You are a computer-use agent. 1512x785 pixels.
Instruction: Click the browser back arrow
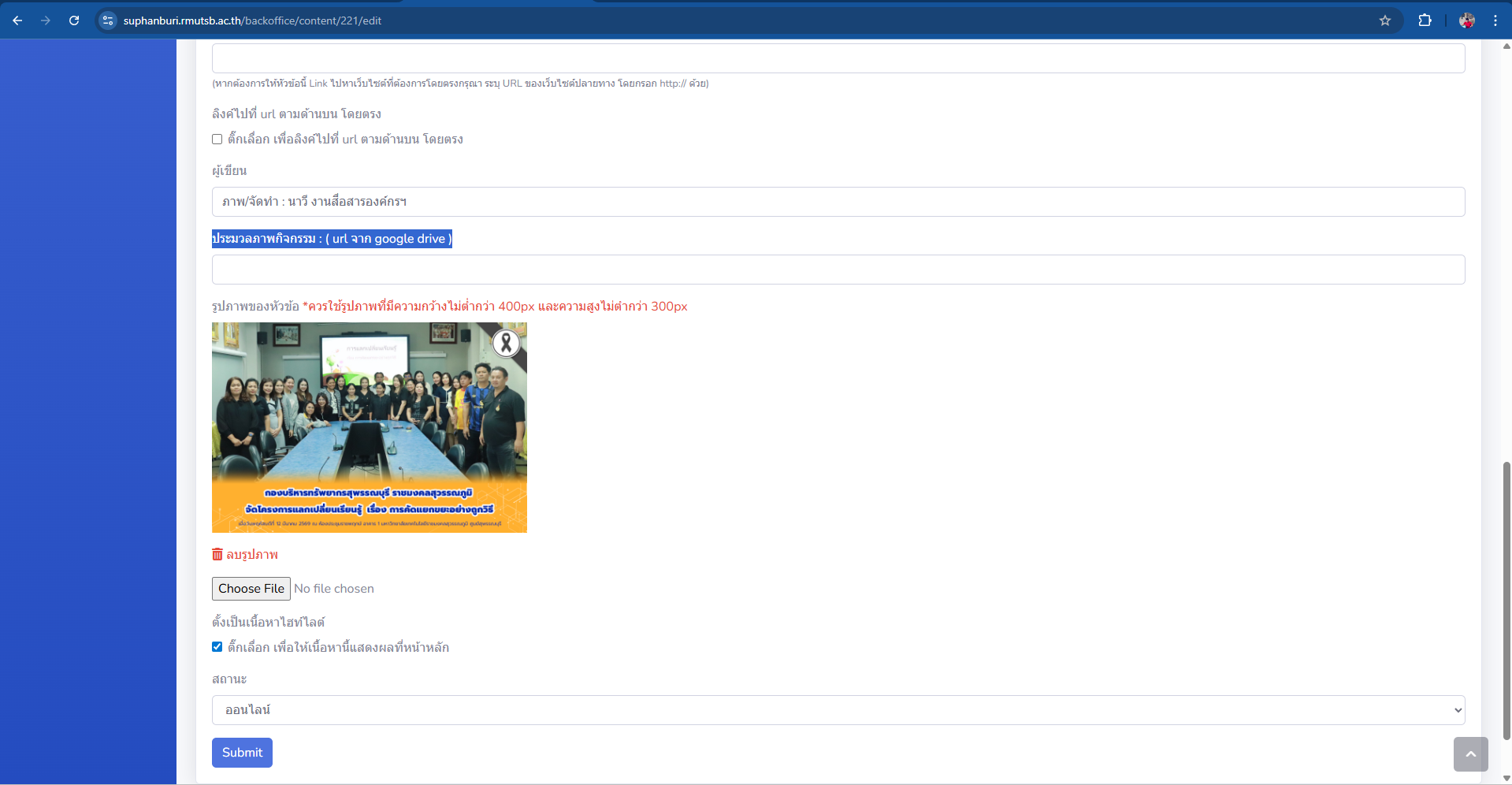17,20
